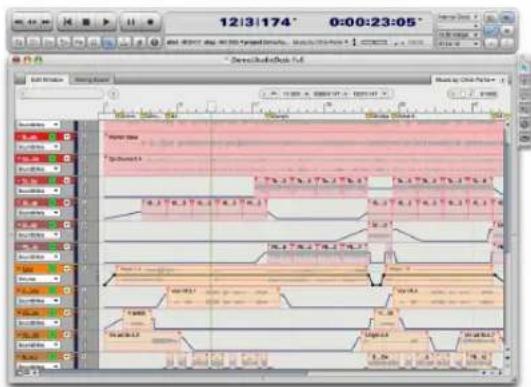531x387 pixels.
Task: Toggle the green play-enable button on the first orange track
Action: (x=52, y=269)
